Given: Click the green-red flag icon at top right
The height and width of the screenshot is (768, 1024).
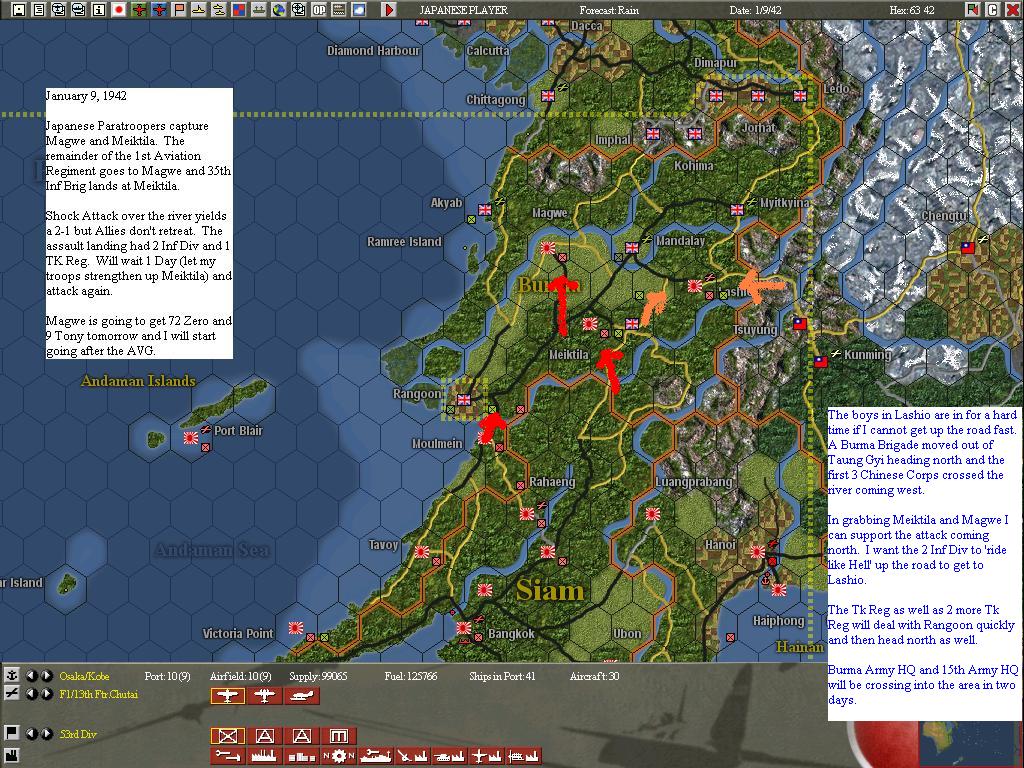Looking at the screenshot, I should 973,10.
